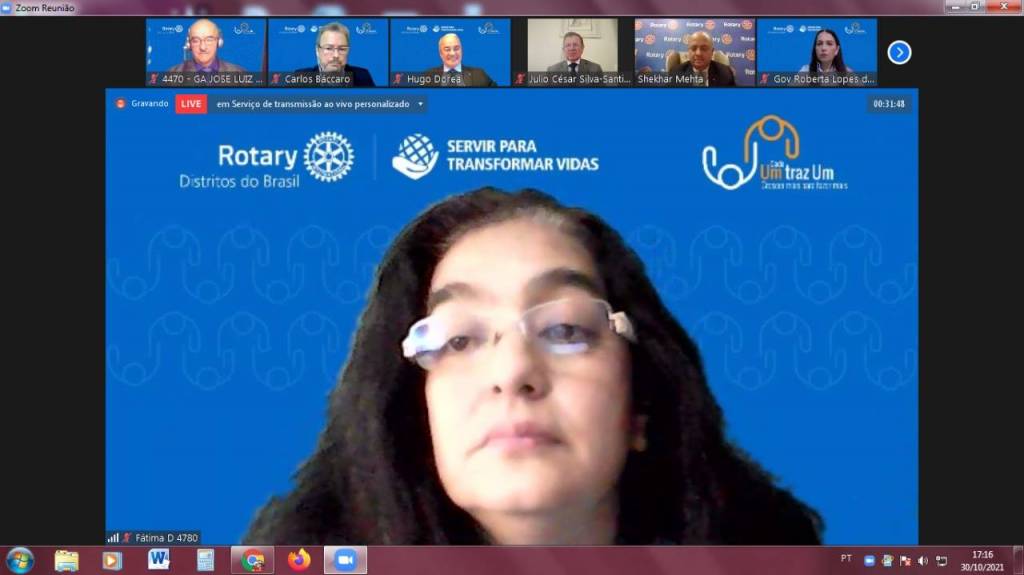
Task: Open the Windows Start menu
Action: pos(19,560)
